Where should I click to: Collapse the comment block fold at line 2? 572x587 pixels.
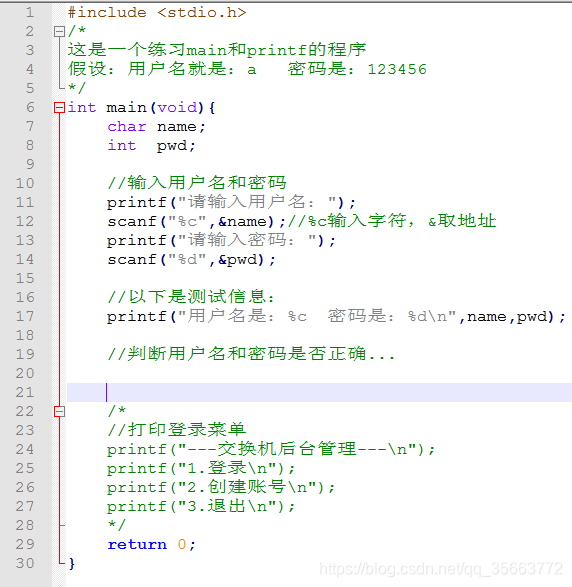click(x=59, y=31)
